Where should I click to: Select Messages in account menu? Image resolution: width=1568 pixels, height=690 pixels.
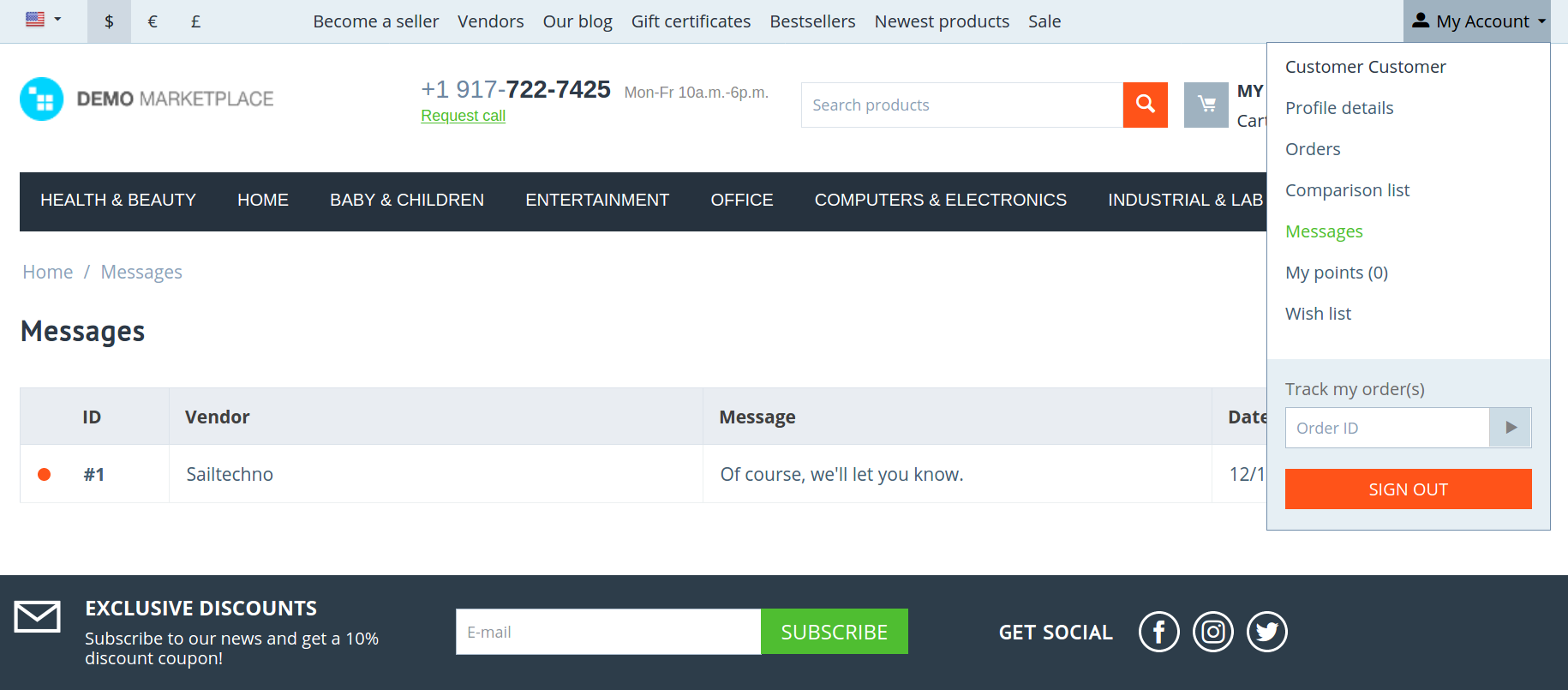click(x=1324, y=231)
